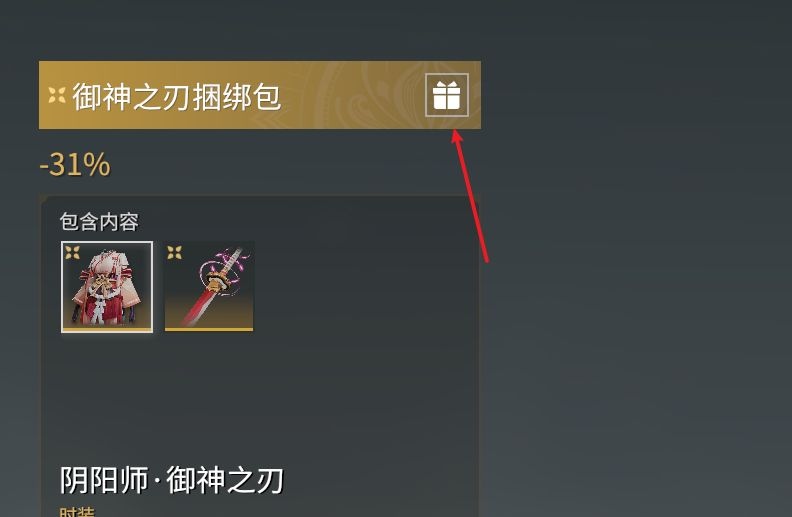This screenshot has height=517, width=792.
Task: Click the white character figure in costume preview
Action: [97, 306]
